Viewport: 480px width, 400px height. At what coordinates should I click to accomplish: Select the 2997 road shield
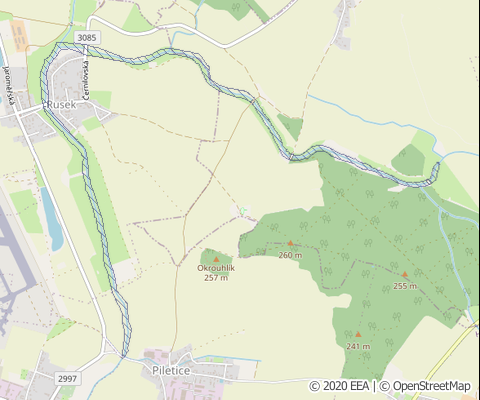[67, 379]
